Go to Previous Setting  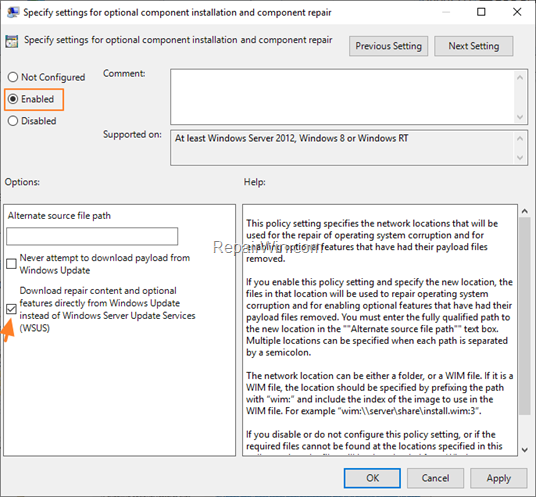[388, 46]
